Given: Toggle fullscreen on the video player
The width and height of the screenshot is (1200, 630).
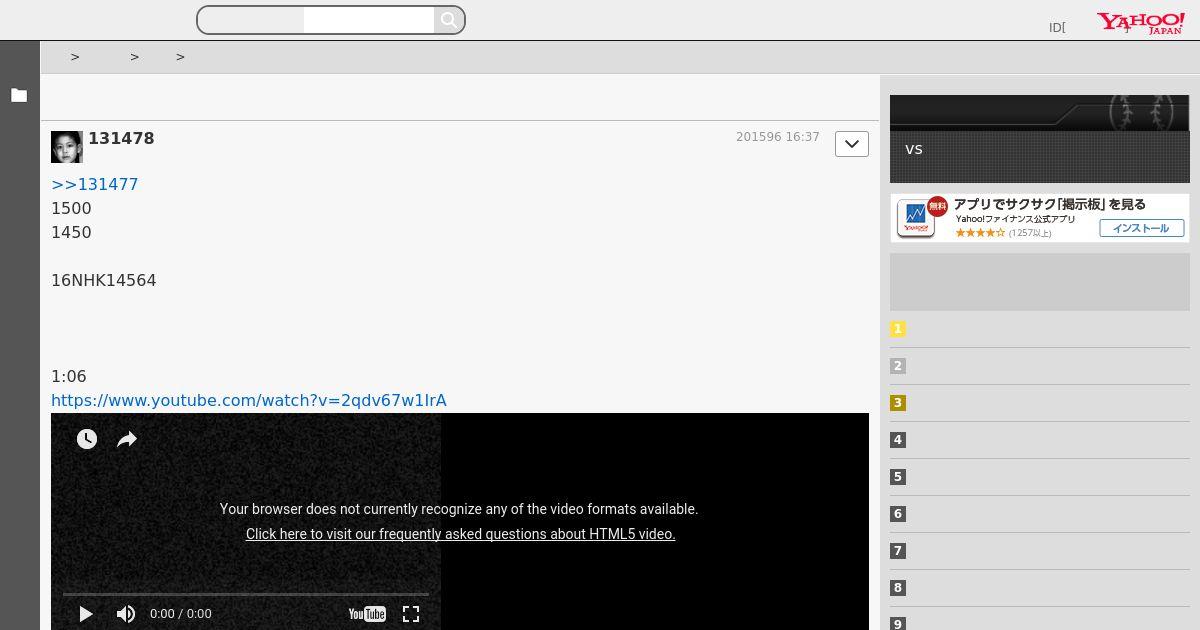Looking at the screenshot, I should click(x=411, y=614).
